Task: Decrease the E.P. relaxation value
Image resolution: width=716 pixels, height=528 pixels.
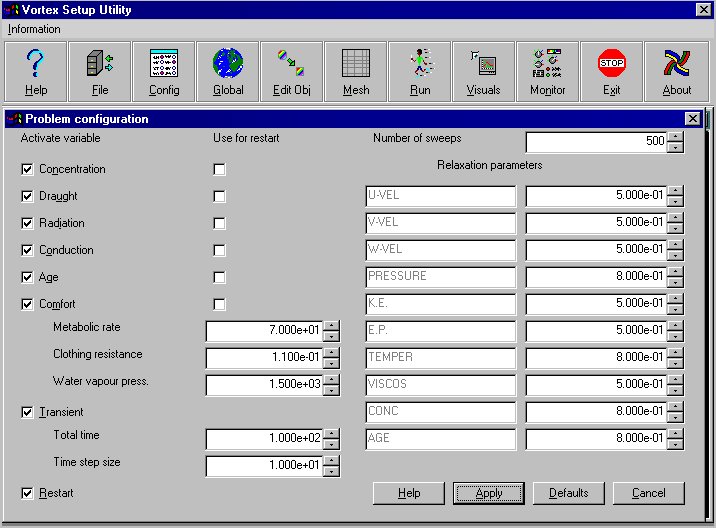Action: pos(675,336)
